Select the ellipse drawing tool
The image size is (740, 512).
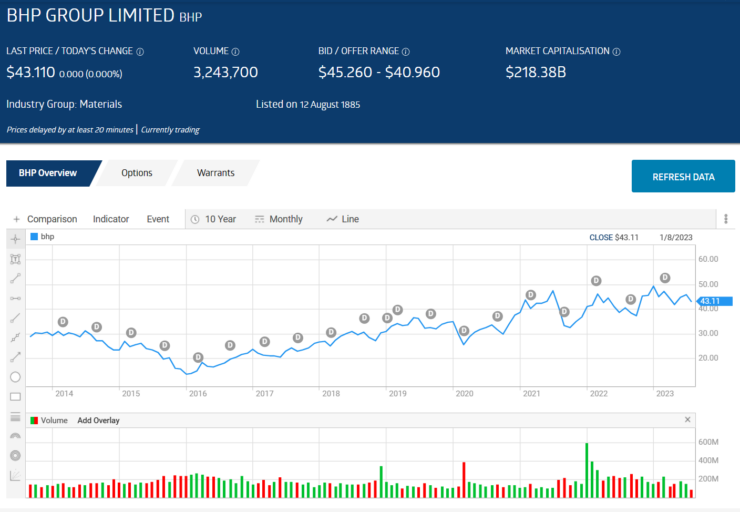coord(16,377)
